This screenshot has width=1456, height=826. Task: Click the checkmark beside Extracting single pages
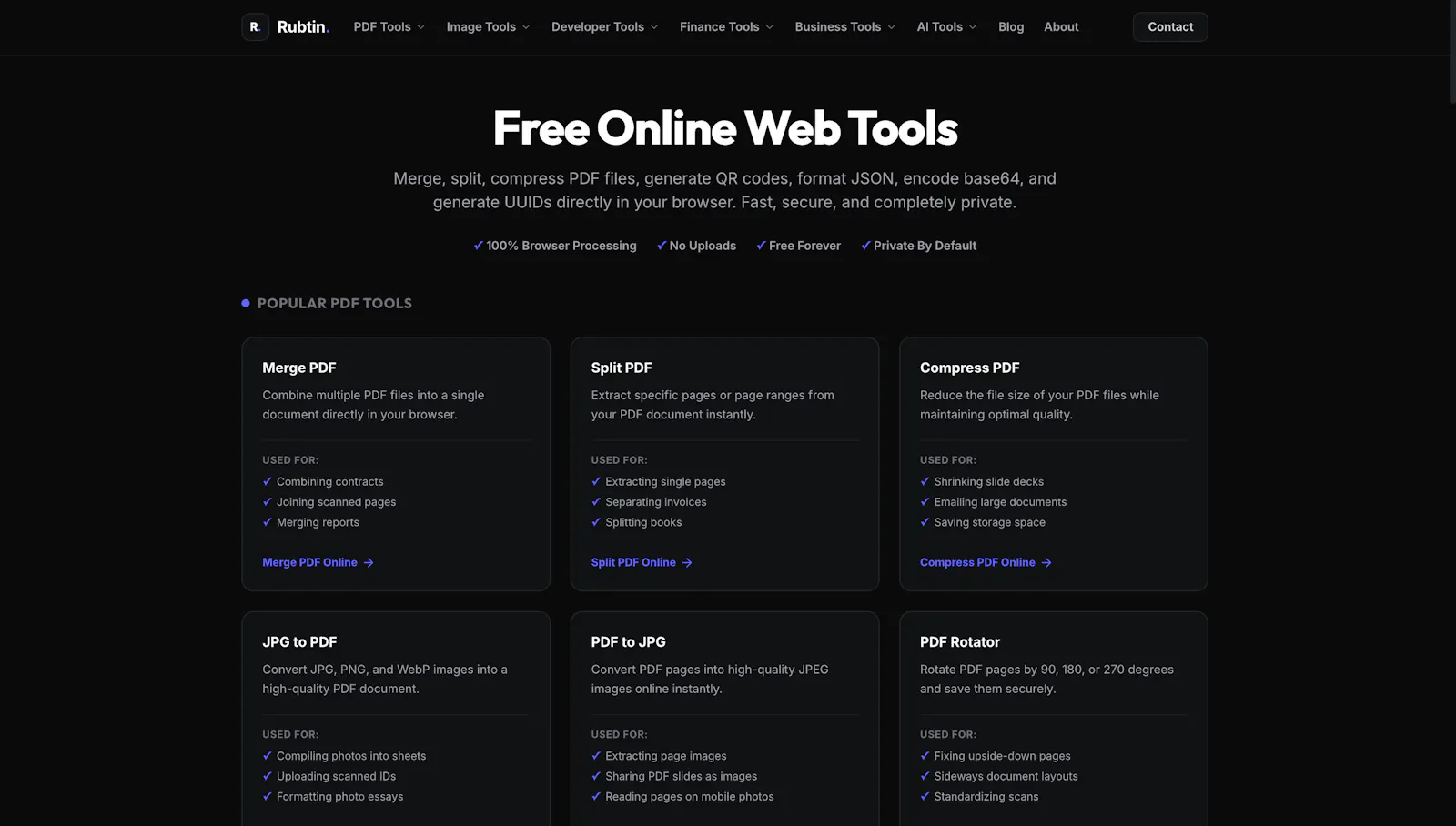pyautogui.click(x=596, y=481)
